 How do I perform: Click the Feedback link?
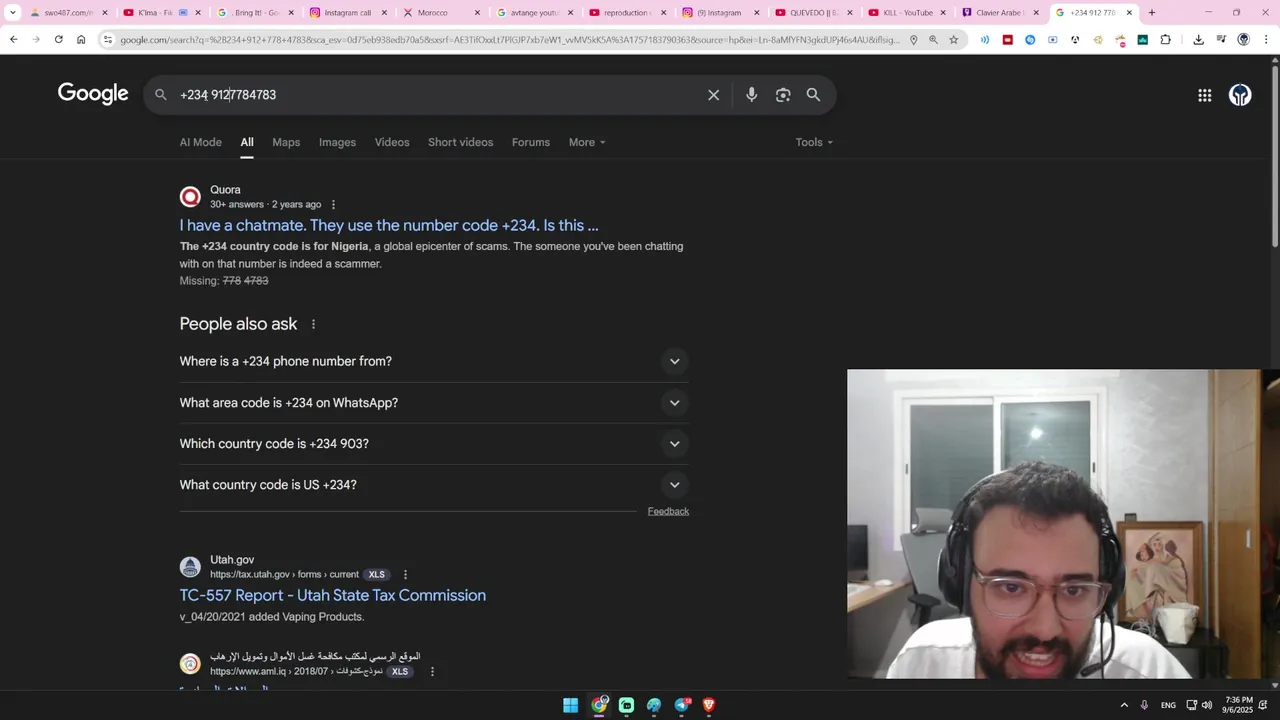tap(668, 511)
